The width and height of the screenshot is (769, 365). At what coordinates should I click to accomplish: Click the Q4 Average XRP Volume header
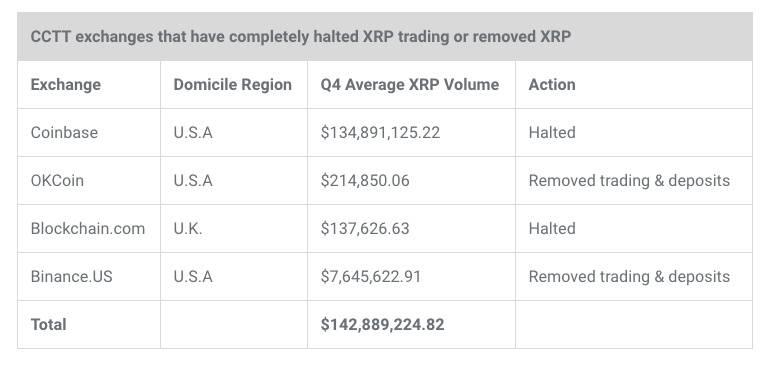(410, 84)
